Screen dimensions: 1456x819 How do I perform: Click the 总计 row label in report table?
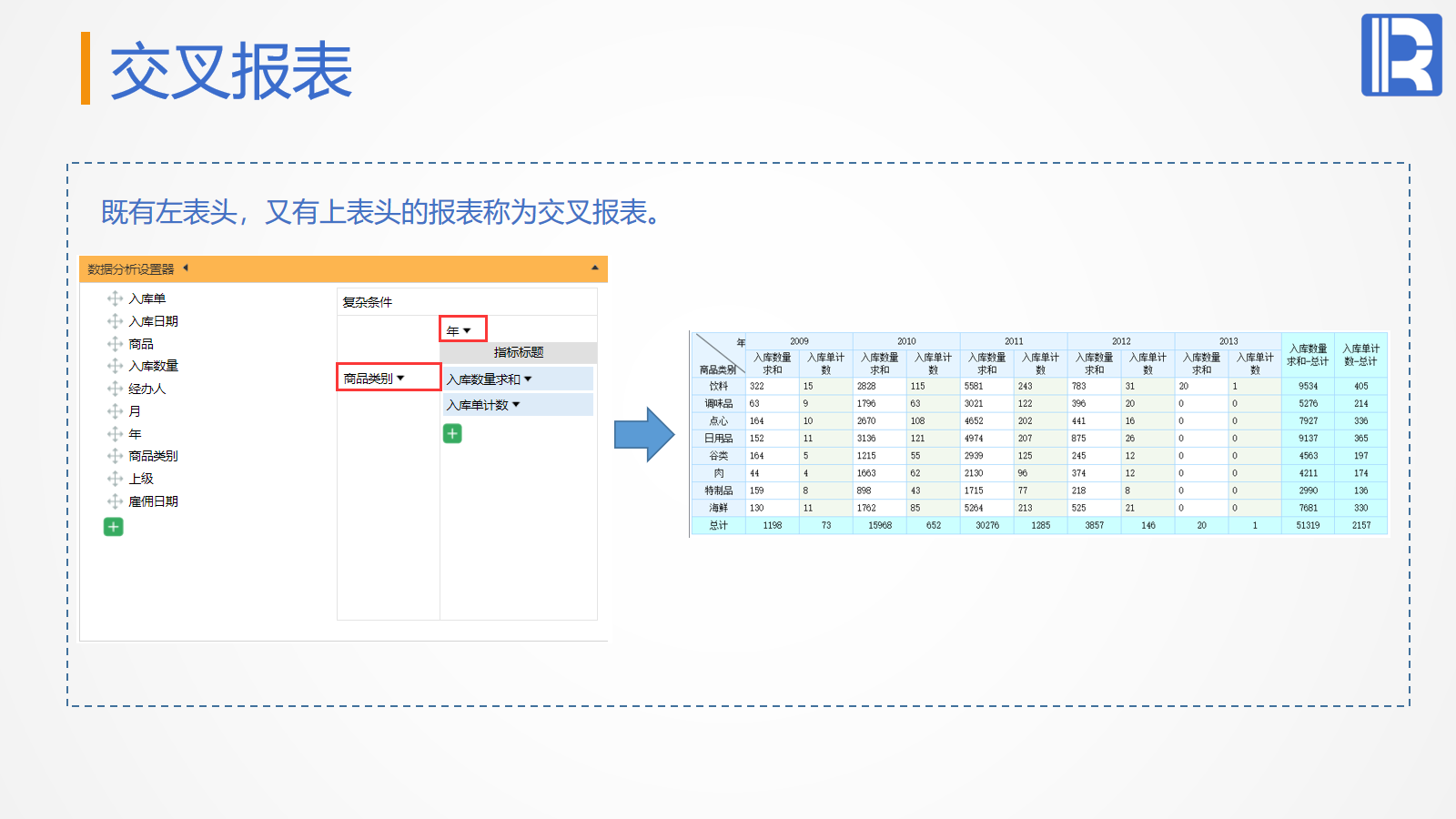coord(718,525)
